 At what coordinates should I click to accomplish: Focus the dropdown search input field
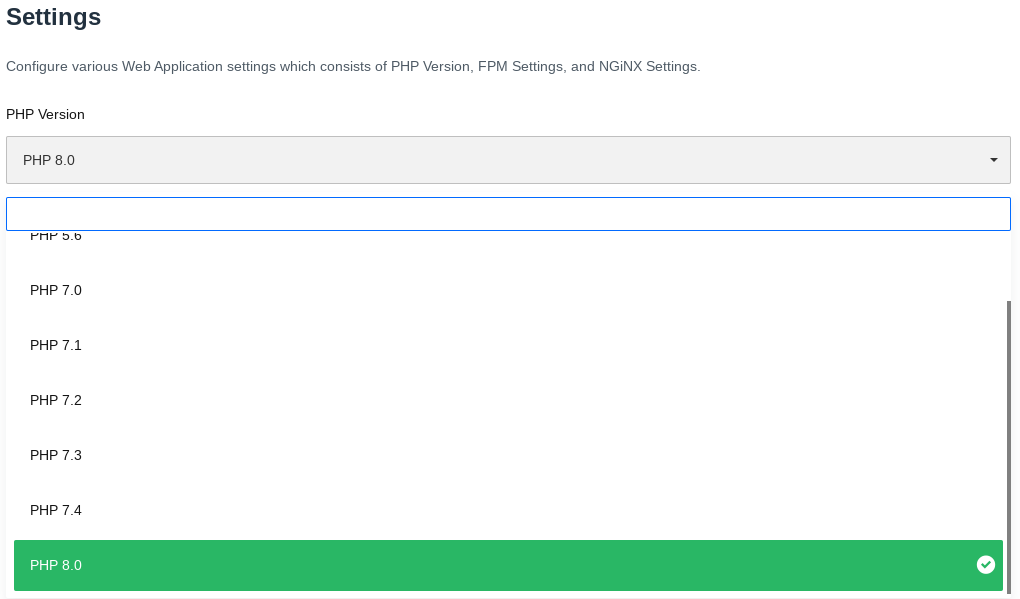point(508,214)
